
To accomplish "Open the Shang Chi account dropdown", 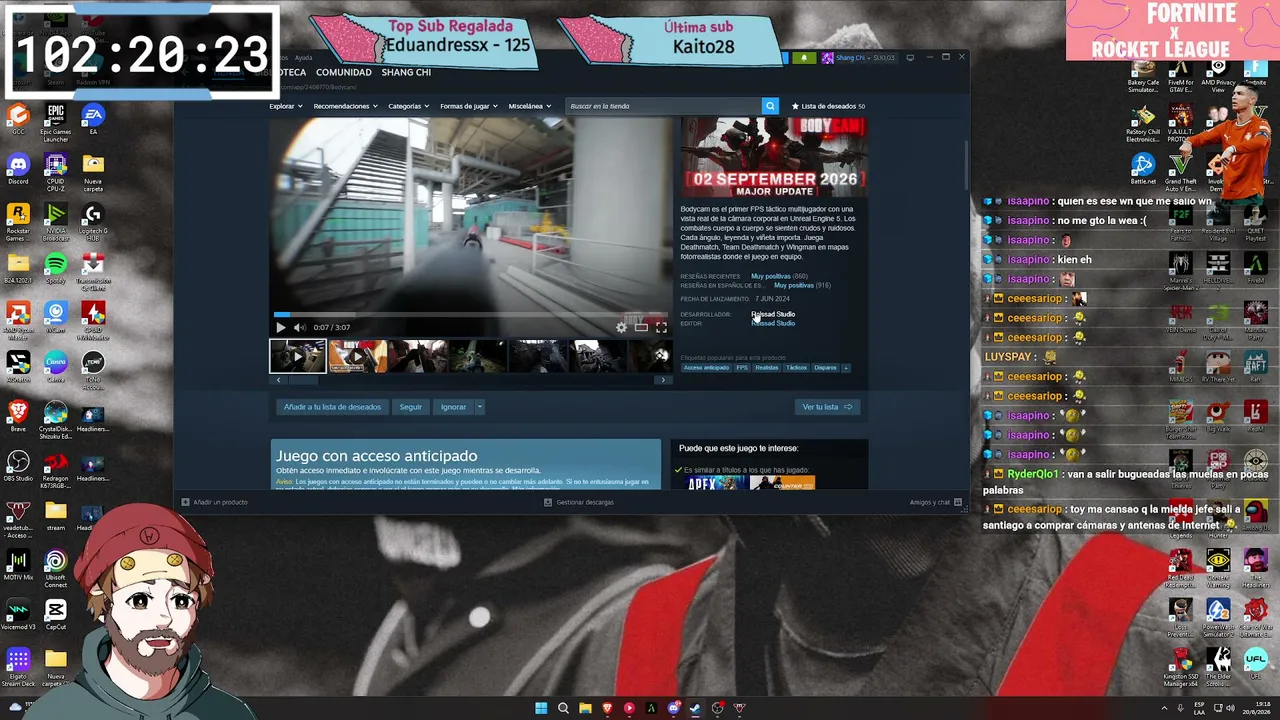I will click(858, 58).
